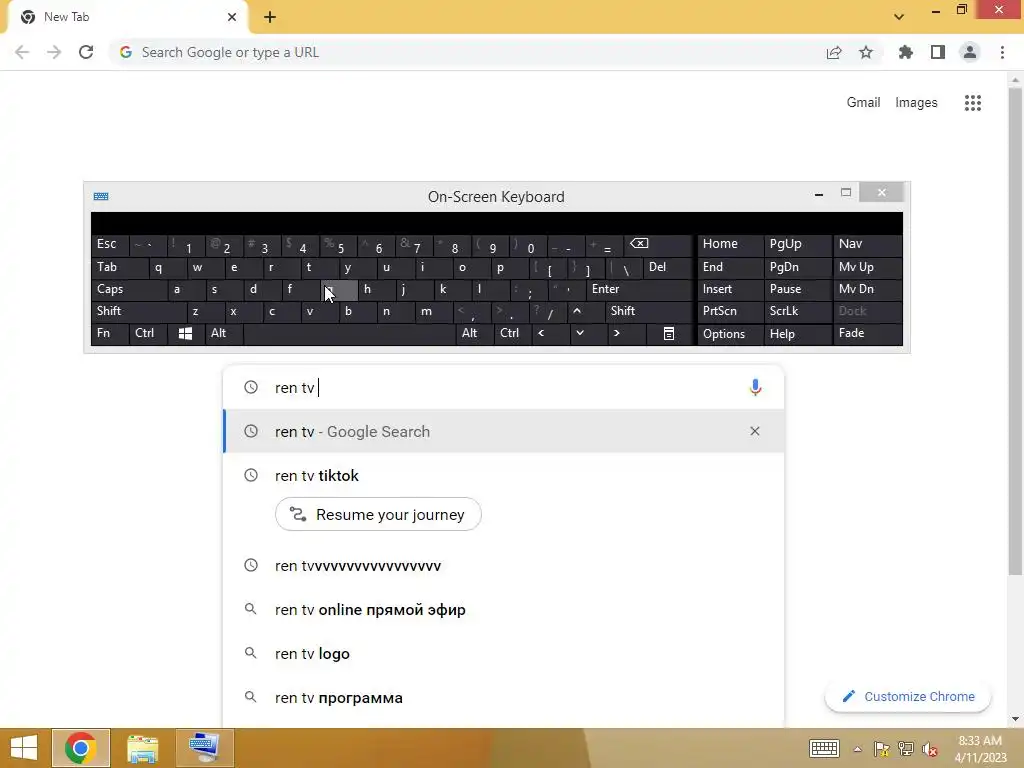1024x768 pixels.
Task: Toggle the Fade key on keyboard
Action: [868, 334]
